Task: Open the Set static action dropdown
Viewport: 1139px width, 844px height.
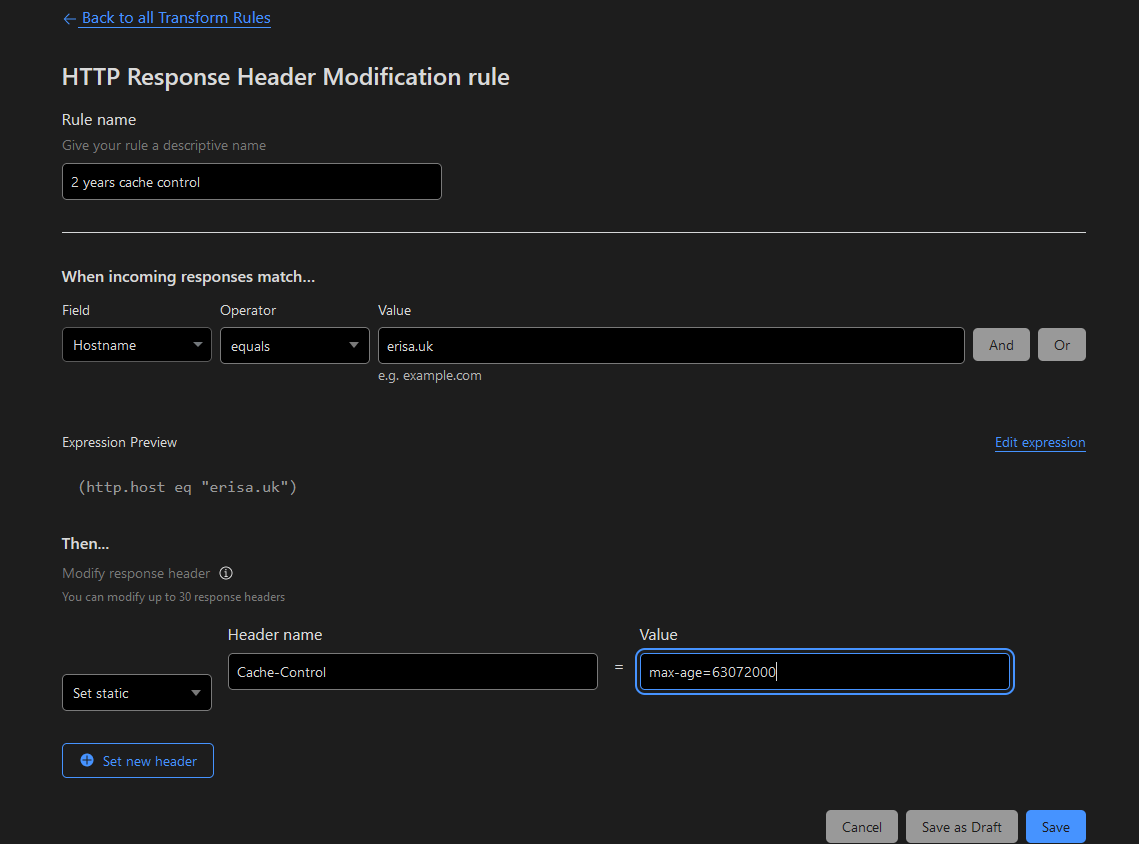Action: [x=137, y=693]
